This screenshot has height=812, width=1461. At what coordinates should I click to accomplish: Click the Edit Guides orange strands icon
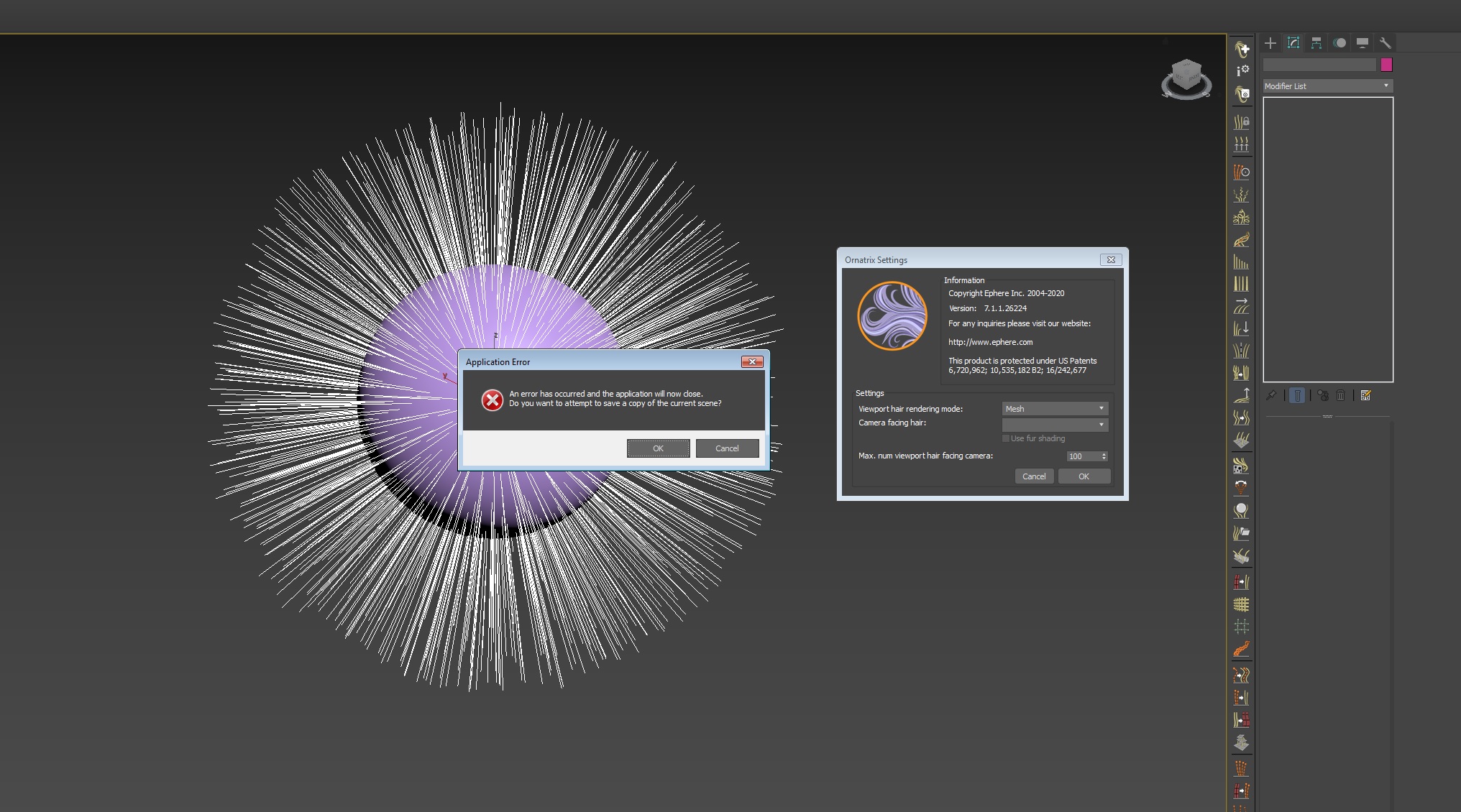(x=1241, y=172)
